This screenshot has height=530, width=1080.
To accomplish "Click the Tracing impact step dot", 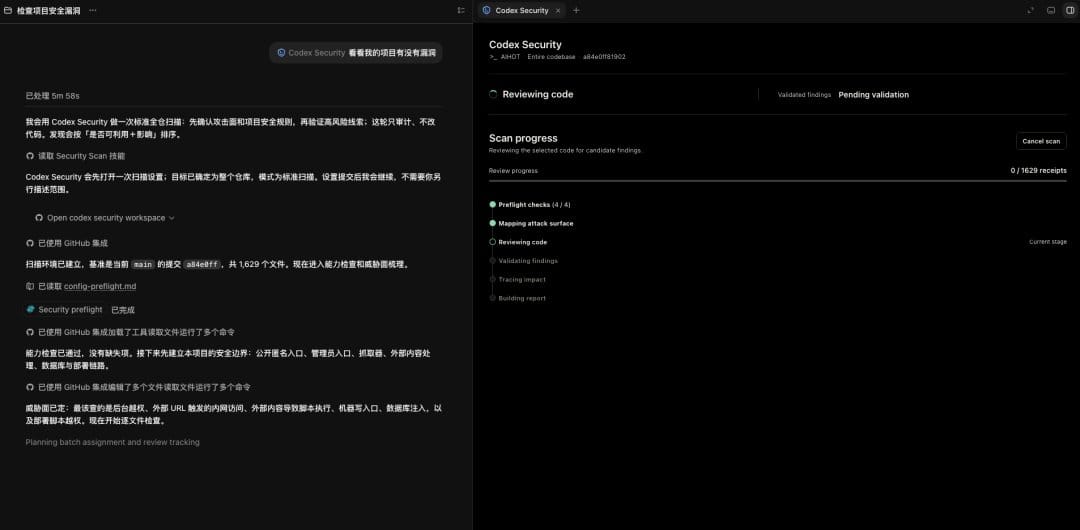I will (x=492, y=279).
